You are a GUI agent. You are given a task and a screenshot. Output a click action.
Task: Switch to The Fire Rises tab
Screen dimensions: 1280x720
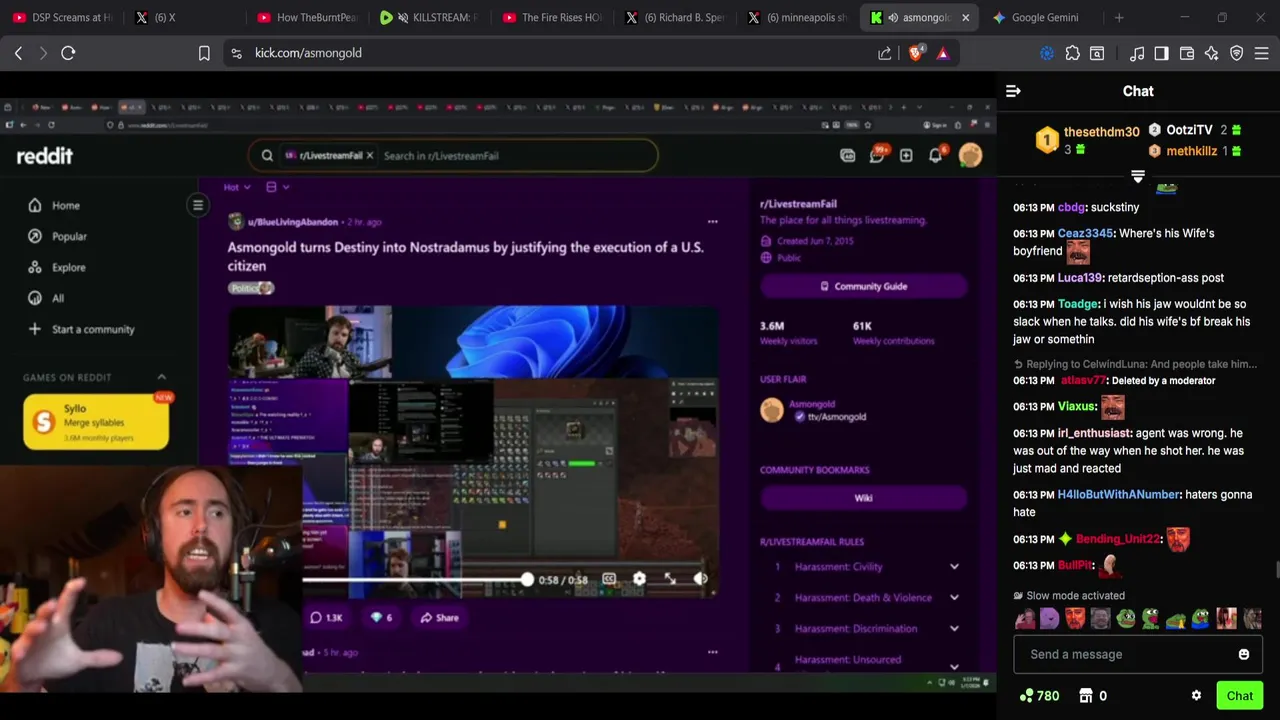pyautogui.click(x=552, y=17)
